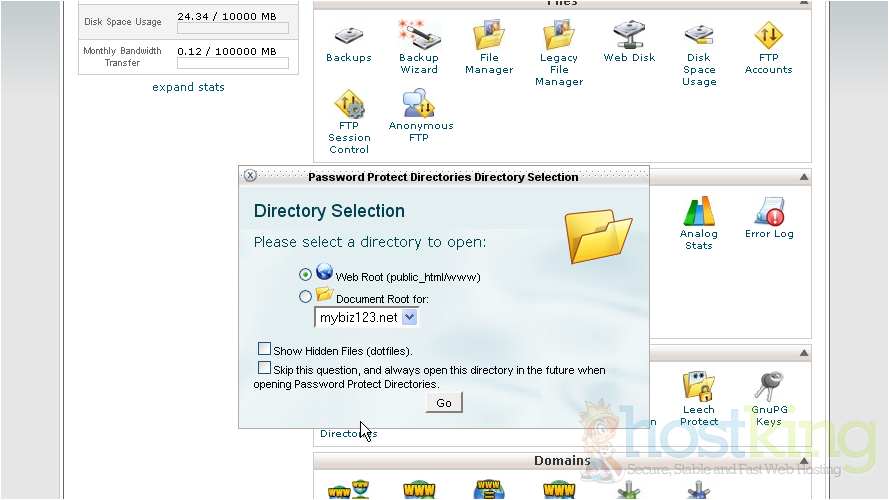Select the Document Root for option
This screenshot has width=889, height=500.
tap(305, 297)
